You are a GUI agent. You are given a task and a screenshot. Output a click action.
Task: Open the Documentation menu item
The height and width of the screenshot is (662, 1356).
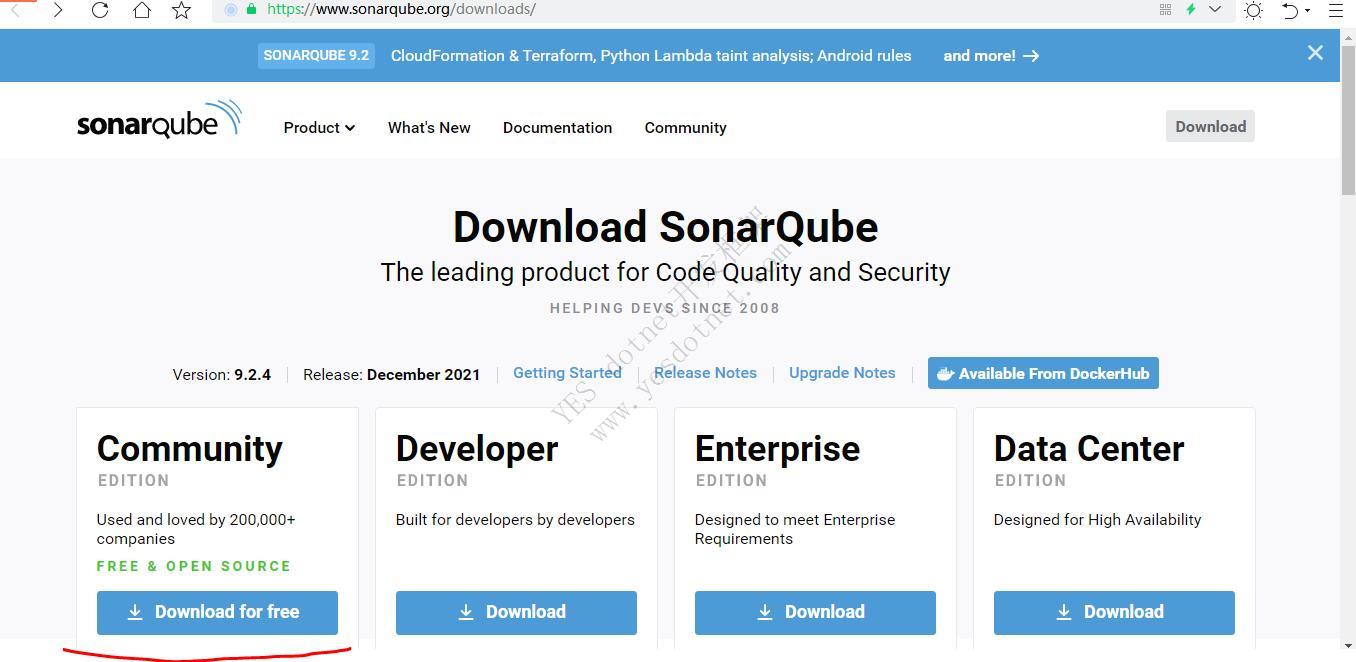[x=557, y=128]
